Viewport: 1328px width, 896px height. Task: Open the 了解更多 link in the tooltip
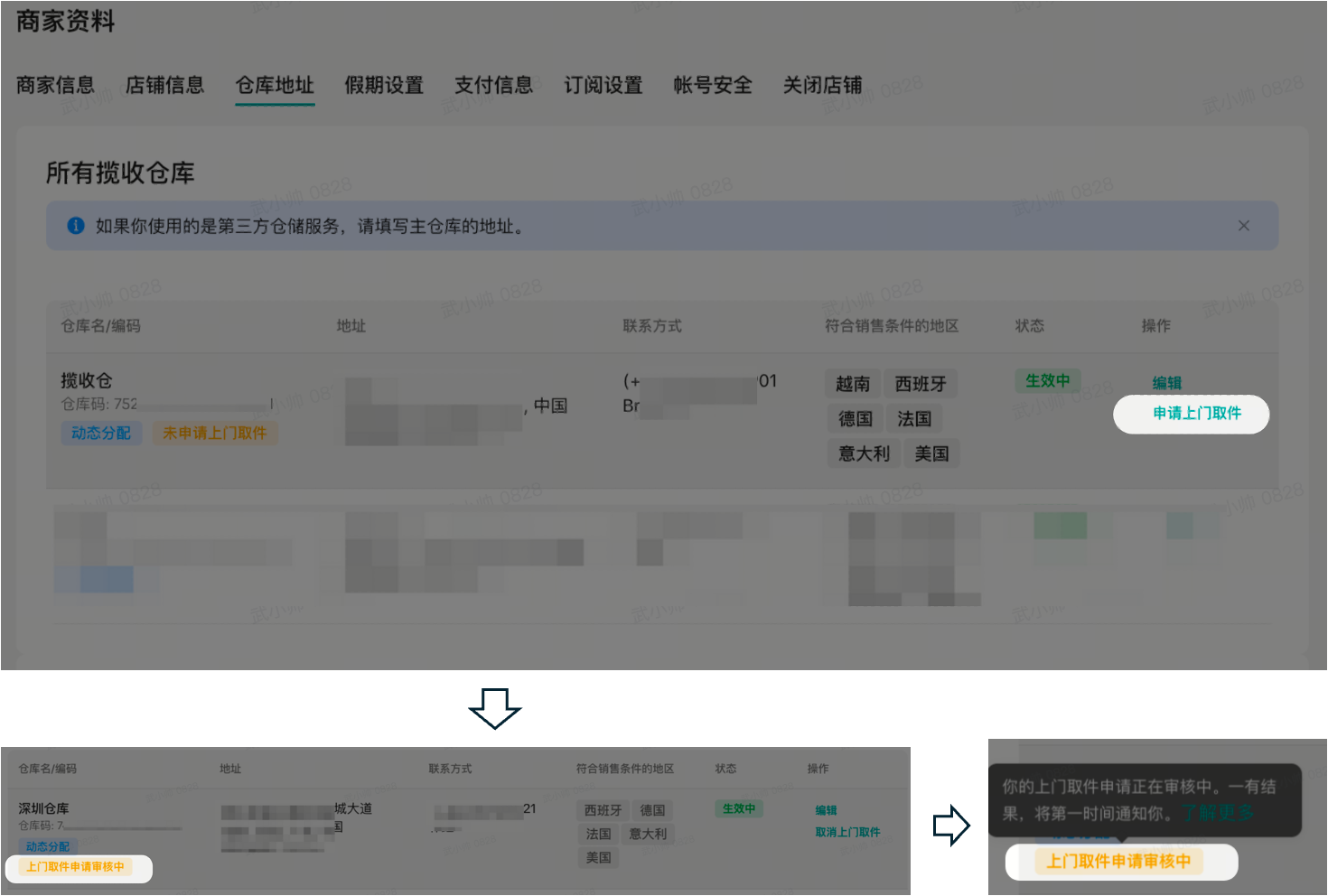pyautogui.click(x=1217, y=813)
